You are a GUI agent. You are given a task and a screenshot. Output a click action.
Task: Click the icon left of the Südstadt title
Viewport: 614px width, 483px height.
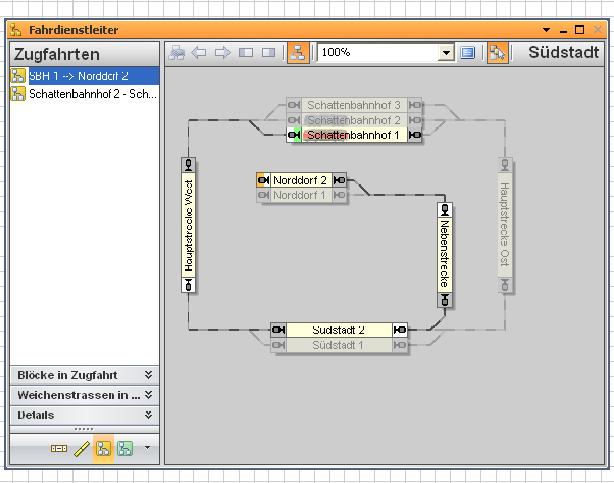[x=497, y=53]
